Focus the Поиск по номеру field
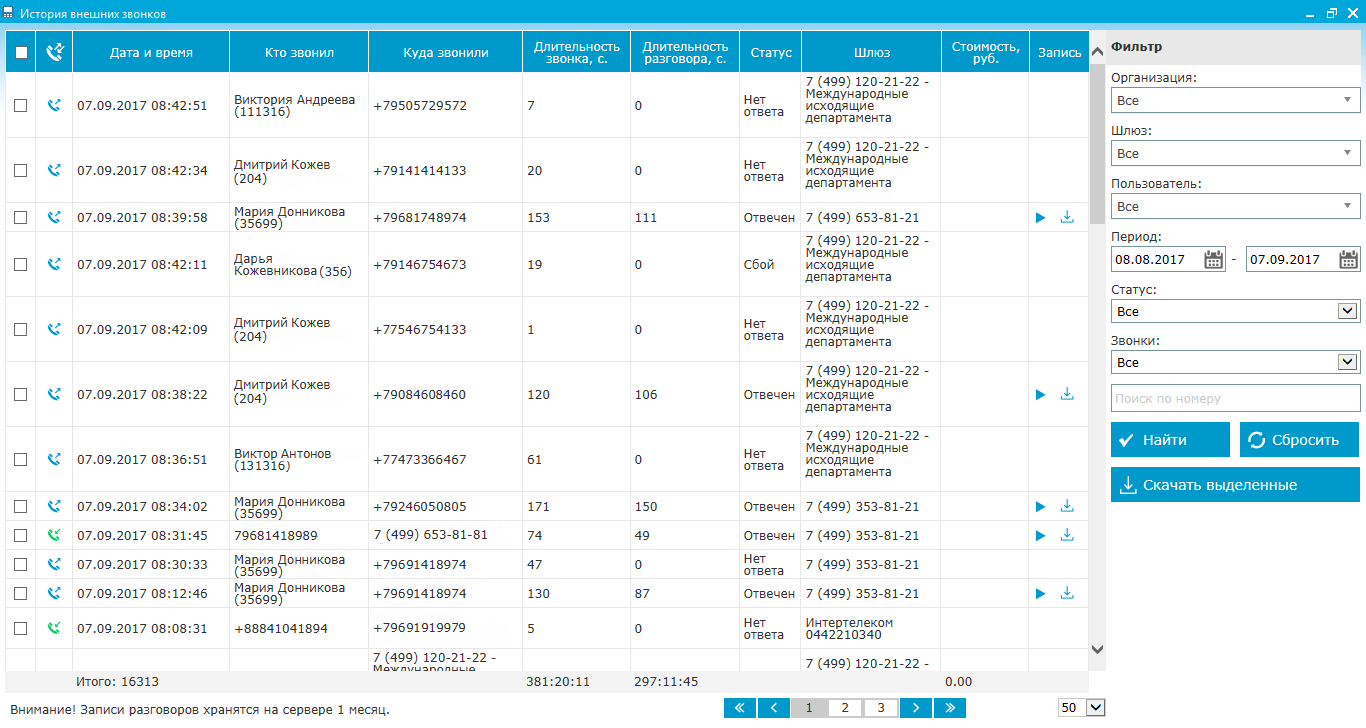This screenshot has width=1366, height=728. click(1235, 398)
